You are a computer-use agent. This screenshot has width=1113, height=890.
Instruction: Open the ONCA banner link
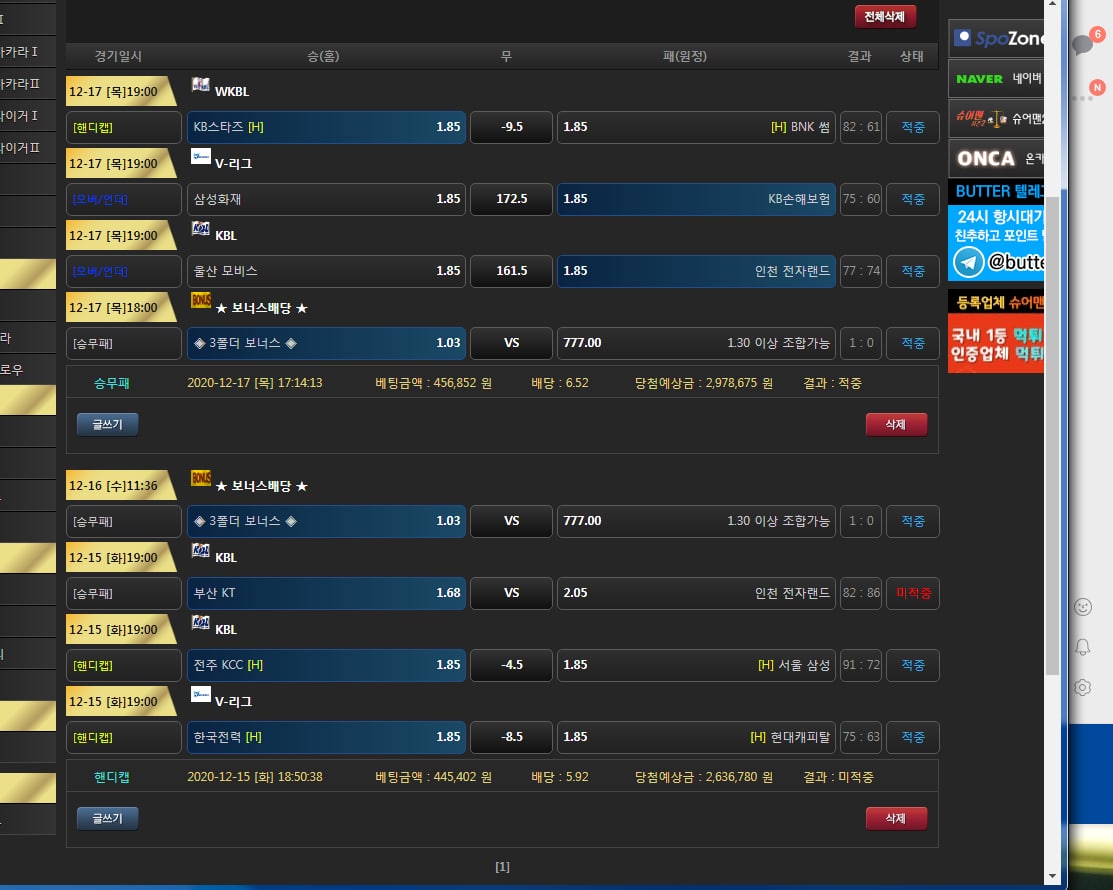click(996, 158)
